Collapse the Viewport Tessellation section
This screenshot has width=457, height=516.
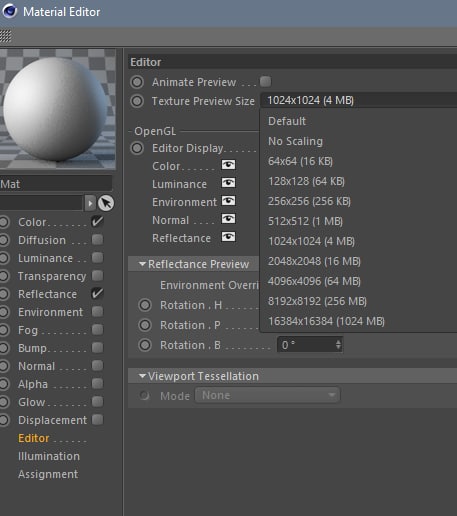coord(142,376)
